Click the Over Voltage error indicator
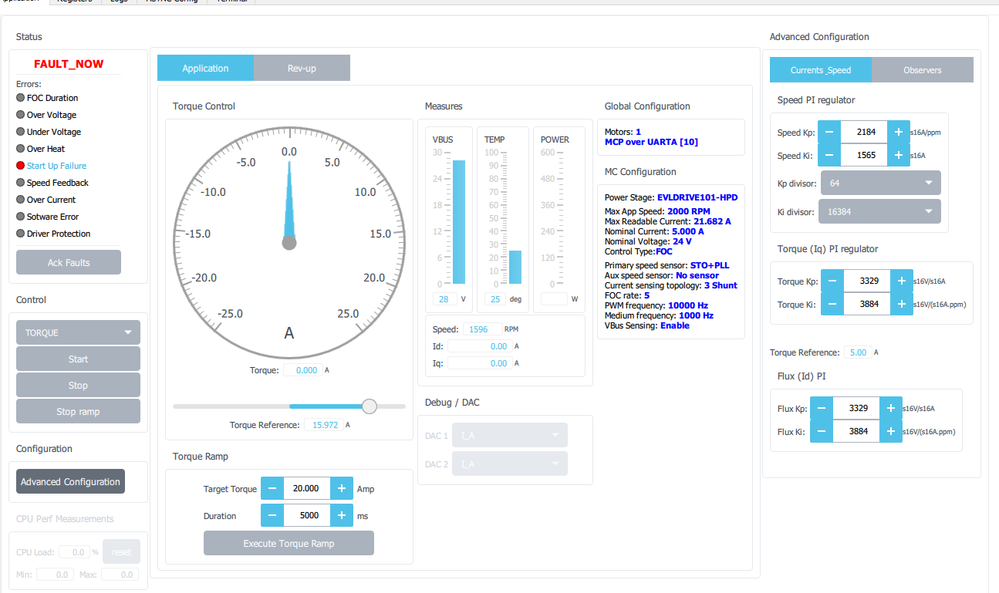This screenshot has width=999, height=593. pyautogui.click(x=20, y=115)
